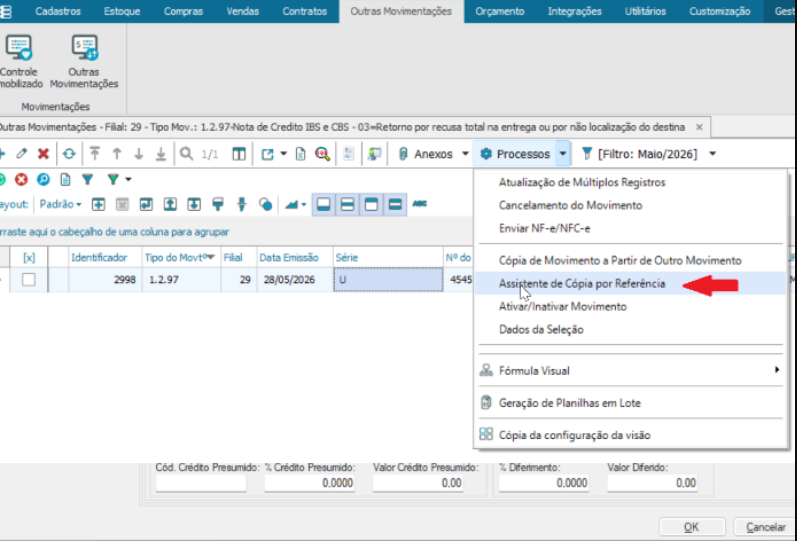The height and width of the screenshot is (541, 797).
Task: Click the plus-square expand icon next to Padrão
Action: pos(98,204)
